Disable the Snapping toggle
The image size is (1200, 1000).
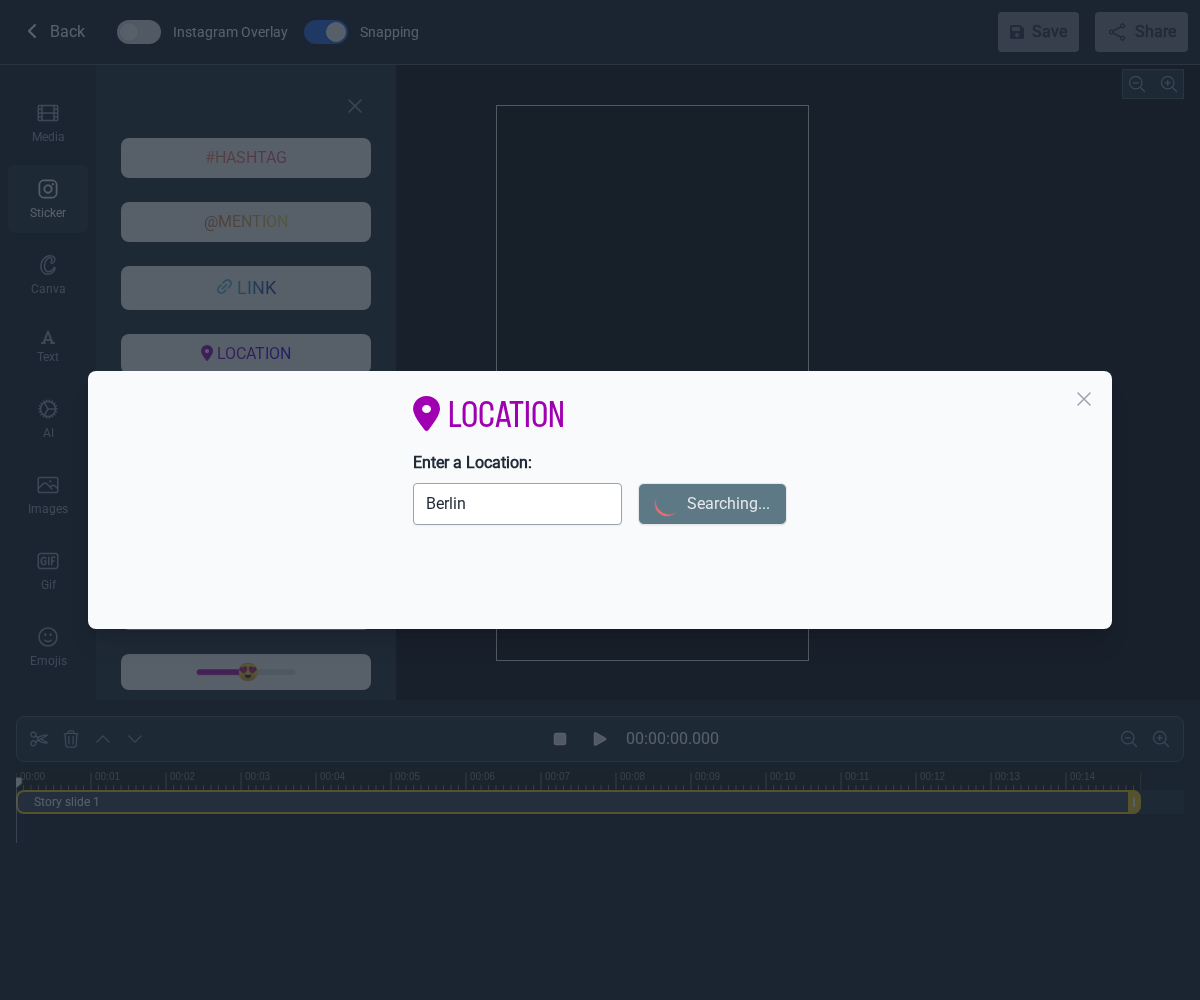(x=325, y=32)
